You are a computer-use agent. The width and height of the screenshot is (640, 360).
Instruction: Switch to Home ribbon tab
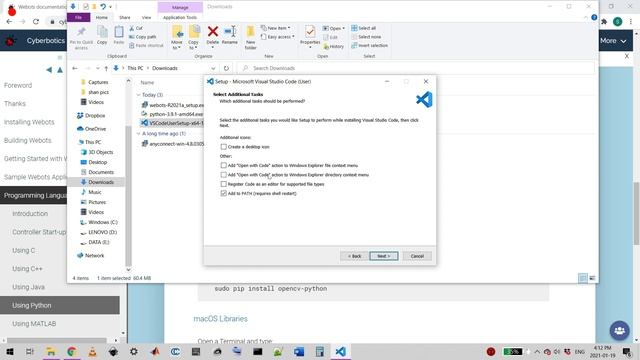102,18
